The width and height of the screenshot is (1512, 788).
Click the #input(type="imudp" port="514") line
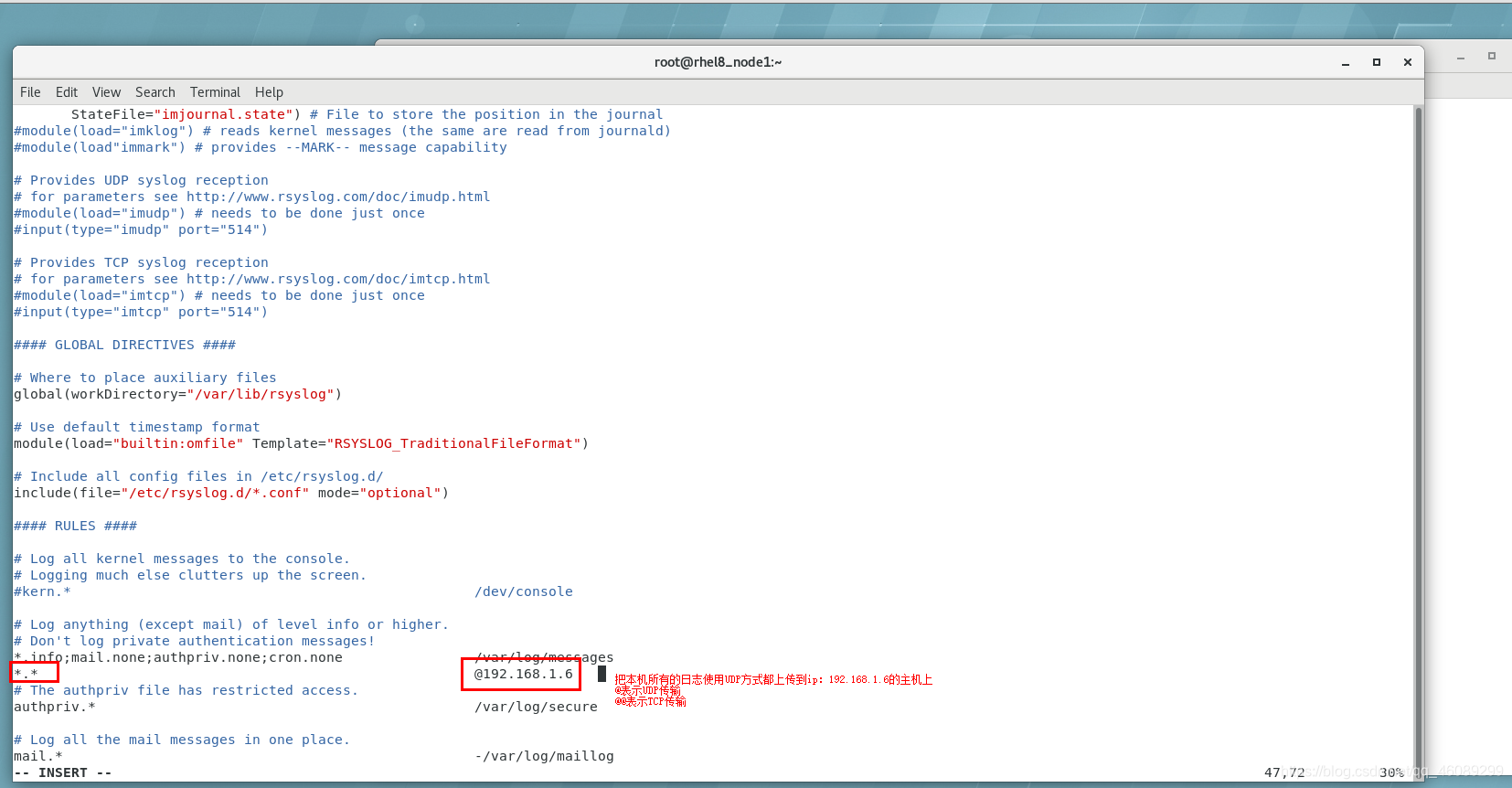141,229
